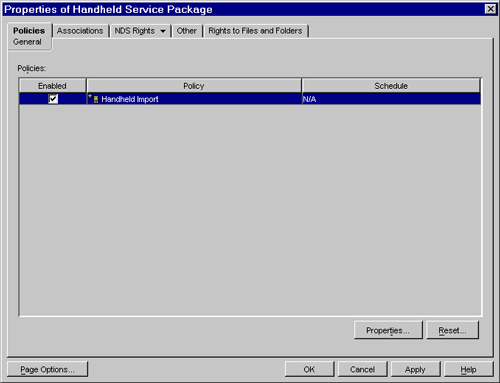Close the Properties dialog window
This screenshot has width=500, height=383.
click(490, 9)
